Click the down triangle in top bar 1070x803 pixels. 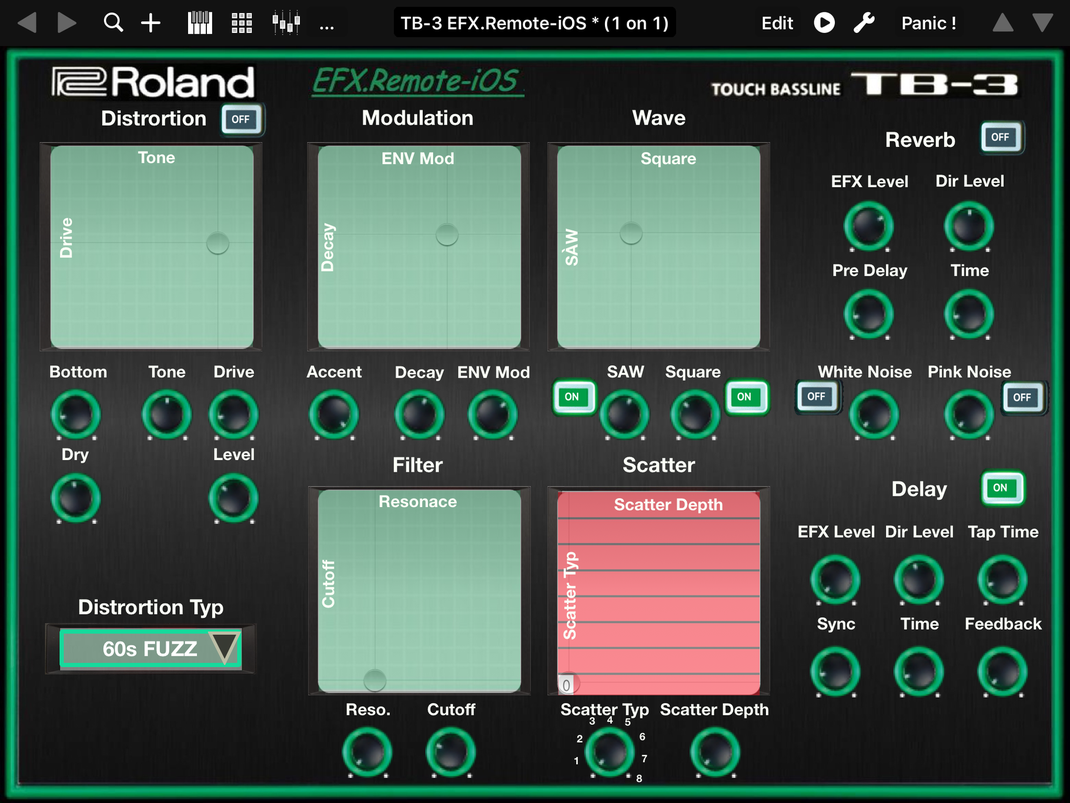(x=1042, y=23)
